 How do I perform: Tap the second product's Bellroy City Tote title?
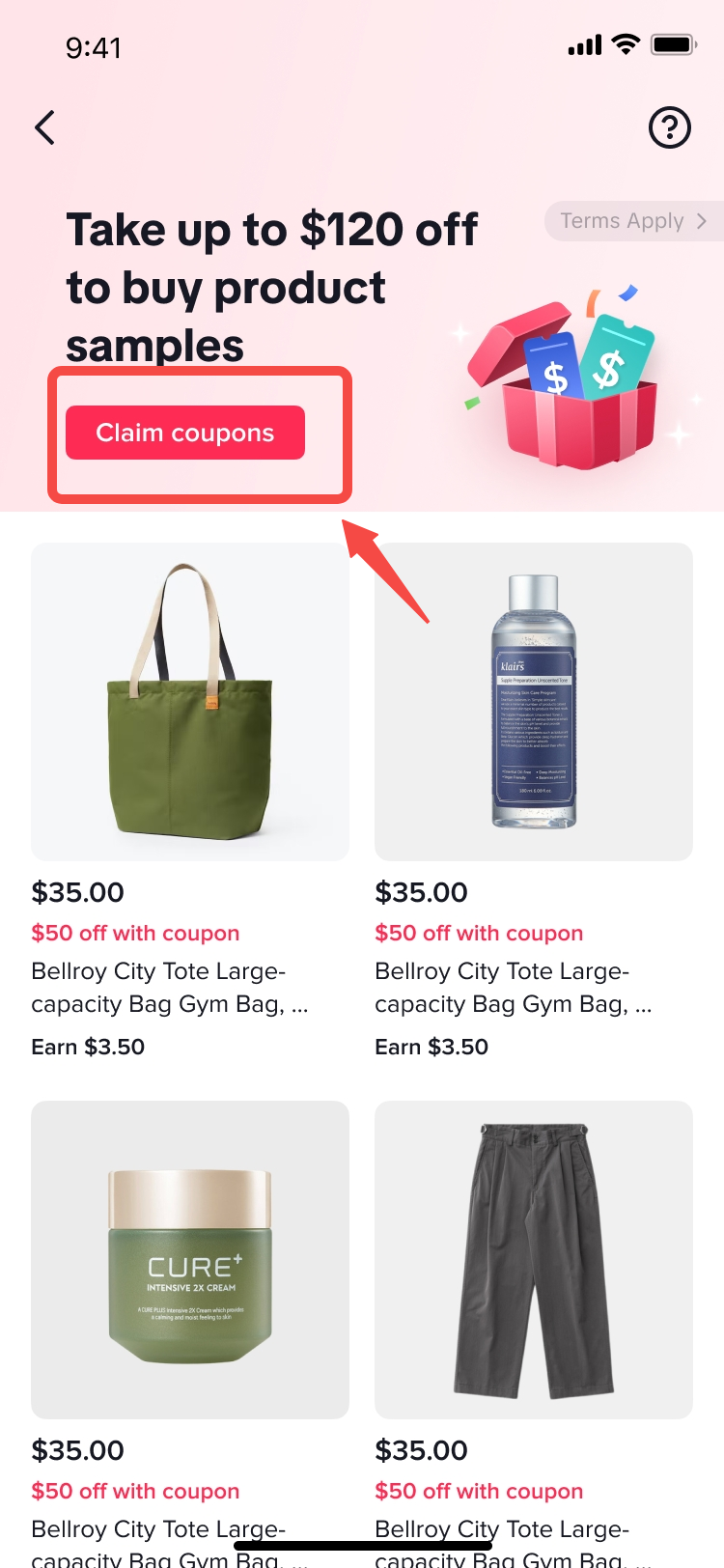[514, 988]
